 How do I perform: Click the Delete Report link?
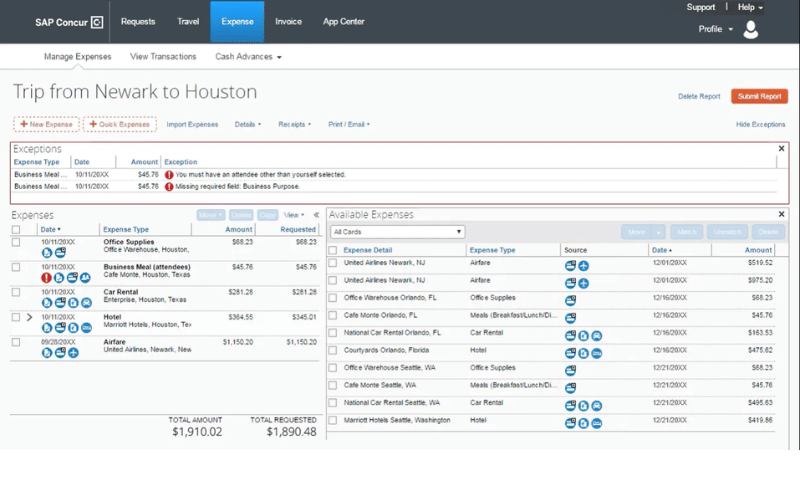tap(699, 97)
